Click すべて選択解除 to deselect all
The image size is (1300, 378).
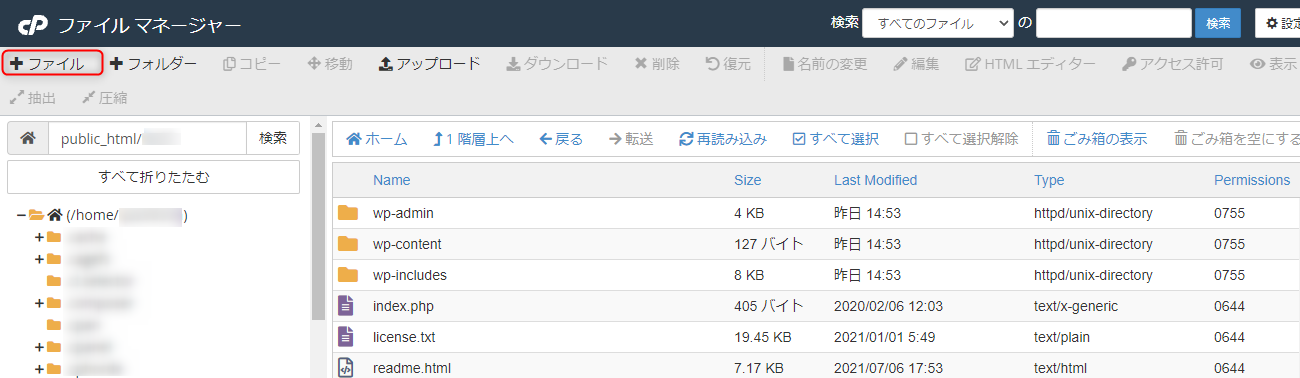(x=961, y=139)
